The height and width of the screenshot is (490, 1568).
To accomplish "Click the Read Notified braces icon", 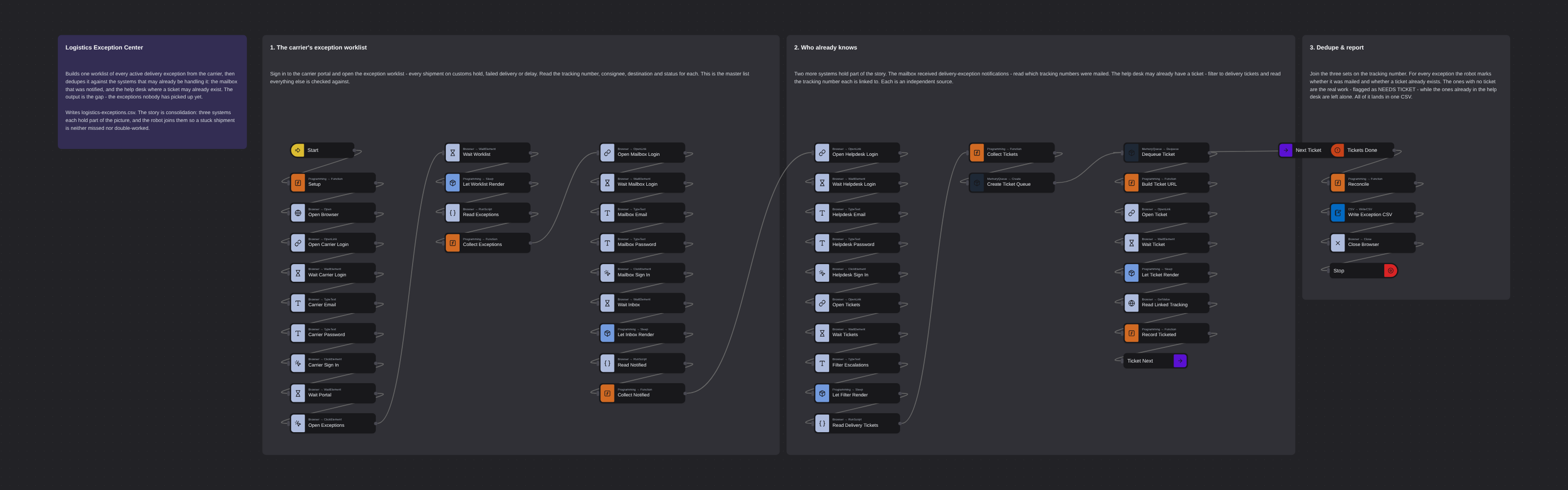I will [607, 364].
